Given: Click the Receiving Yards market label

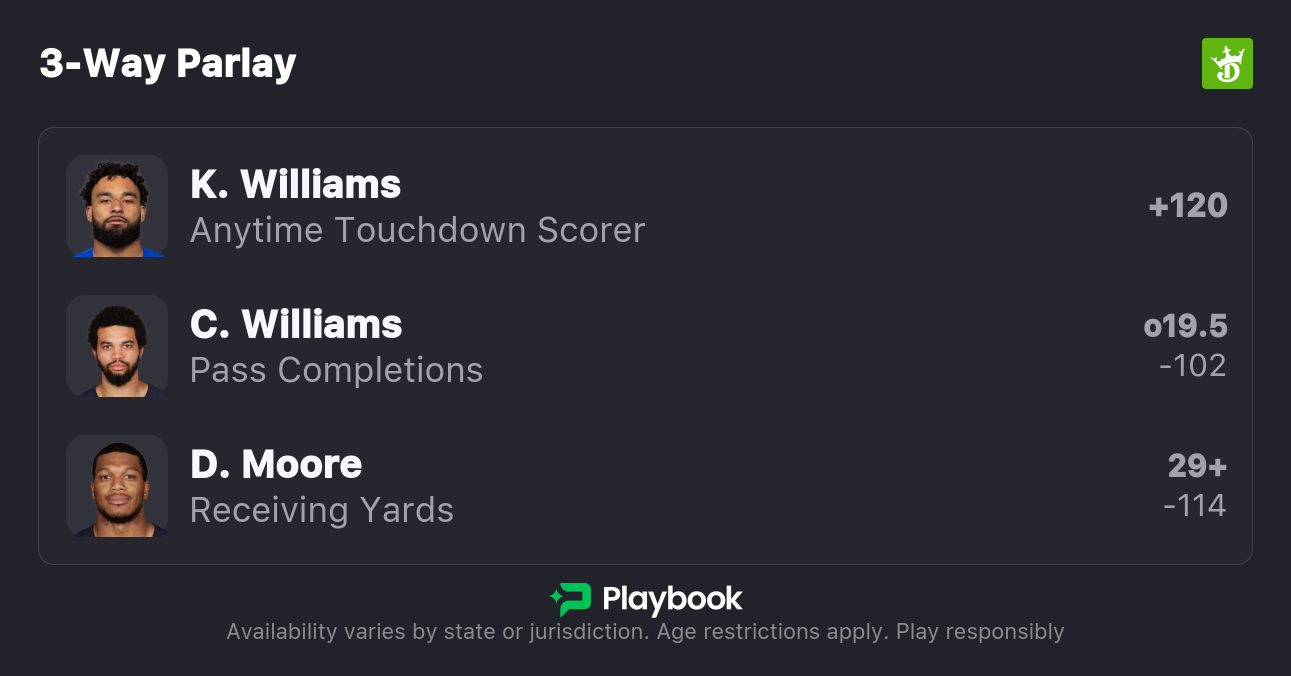Looking at the screenshot, I should (322, 510).
